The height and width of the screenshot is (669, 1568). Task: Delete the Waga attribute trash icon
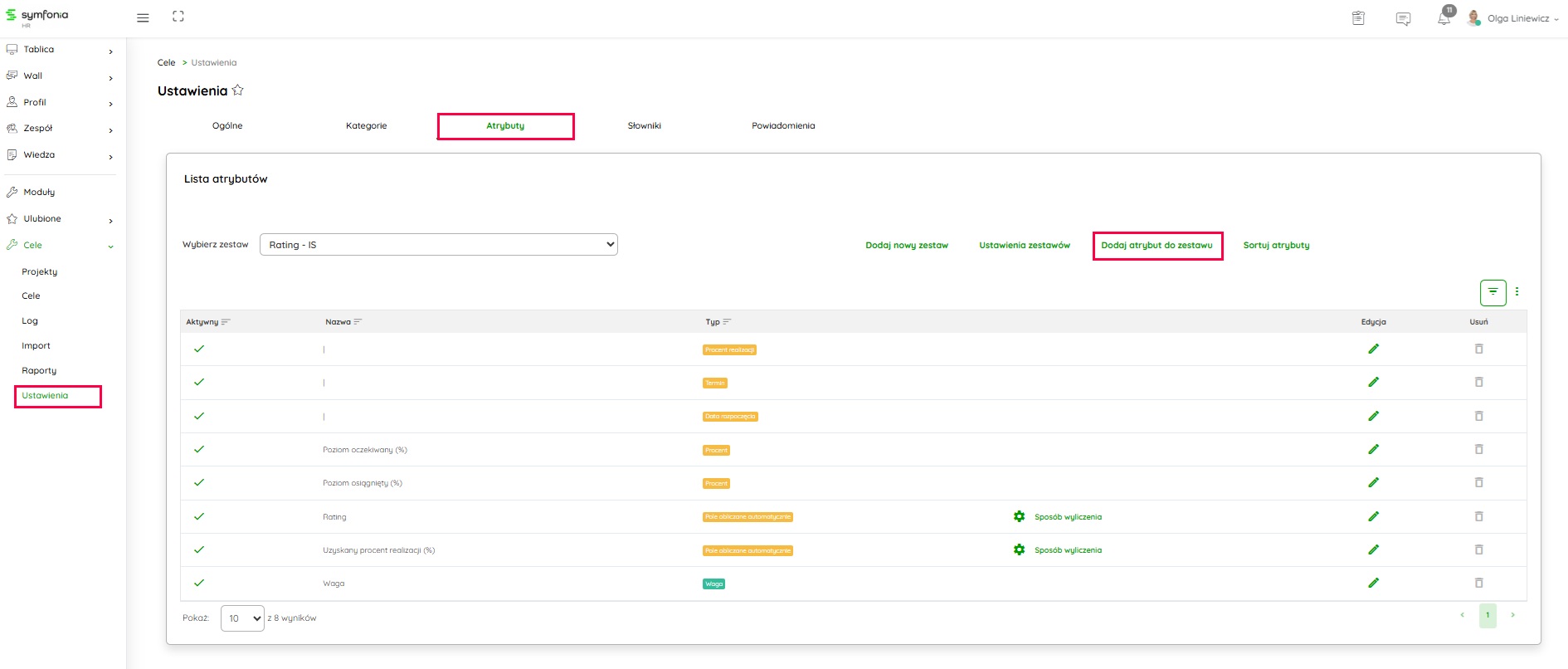point(1478,583)
